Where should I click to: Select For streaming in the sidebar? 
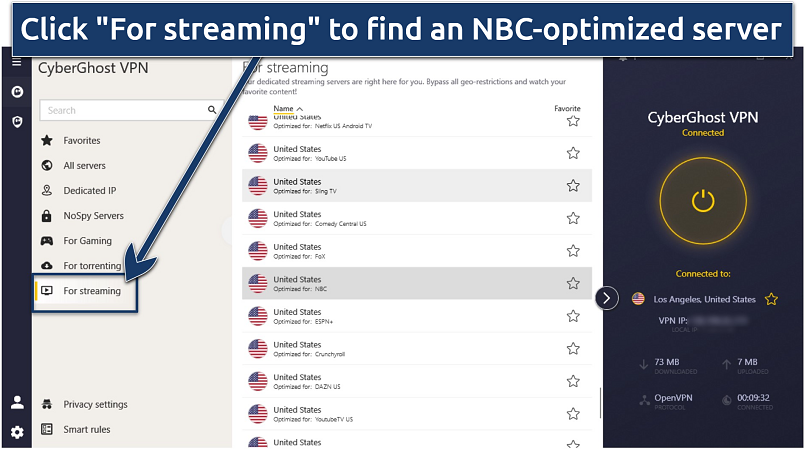(91, 291)
